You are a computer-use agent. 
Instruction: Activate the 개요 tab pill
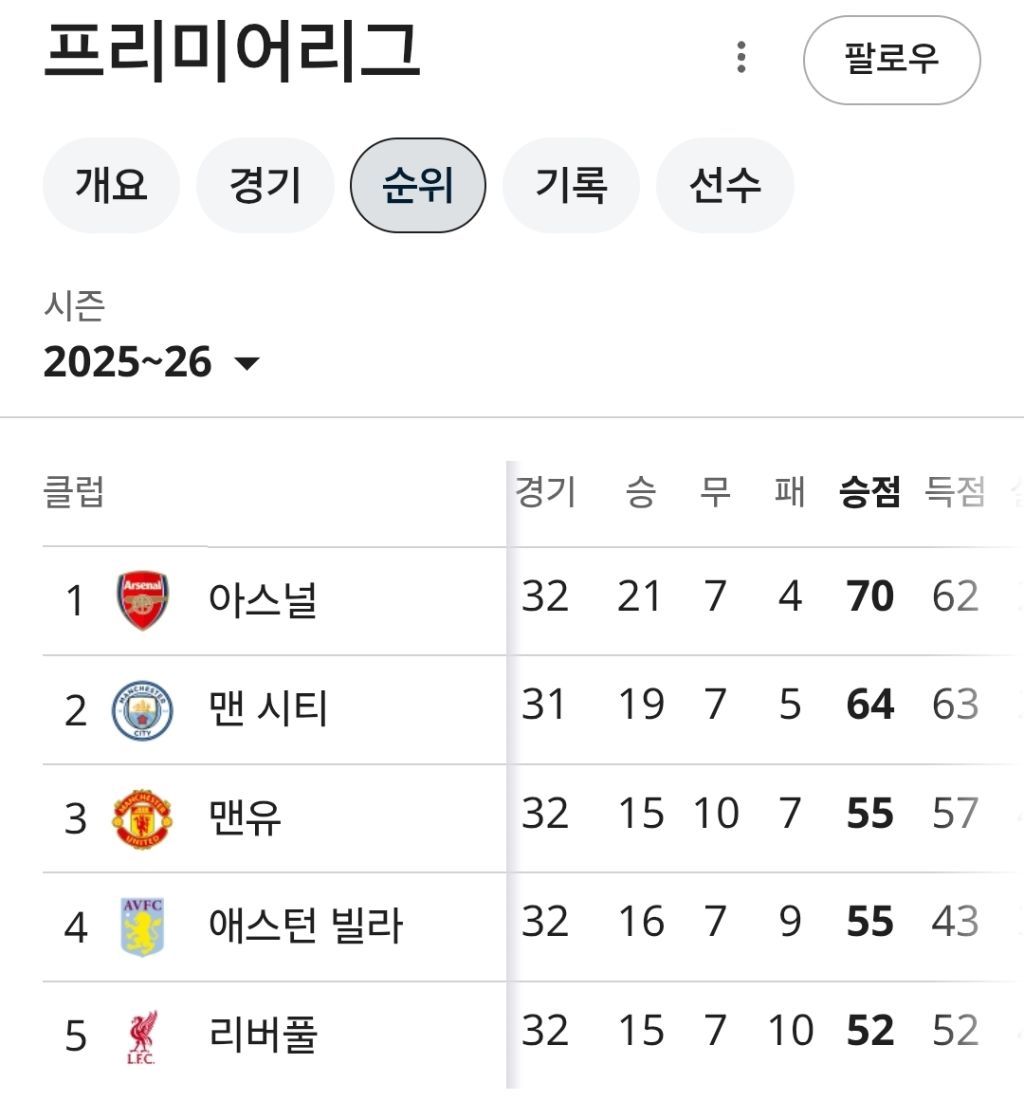[x=111, y=185]
